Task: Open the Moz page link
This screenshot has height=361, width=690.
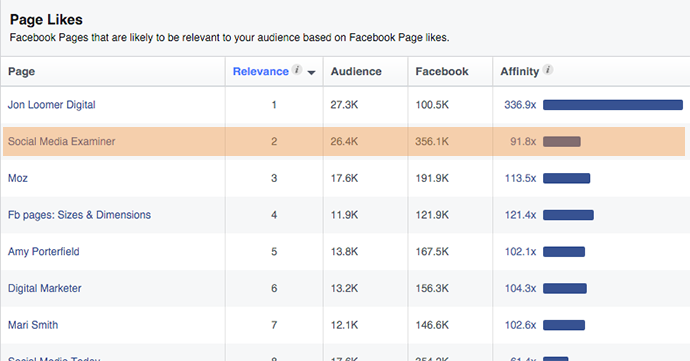Action: 18,178
